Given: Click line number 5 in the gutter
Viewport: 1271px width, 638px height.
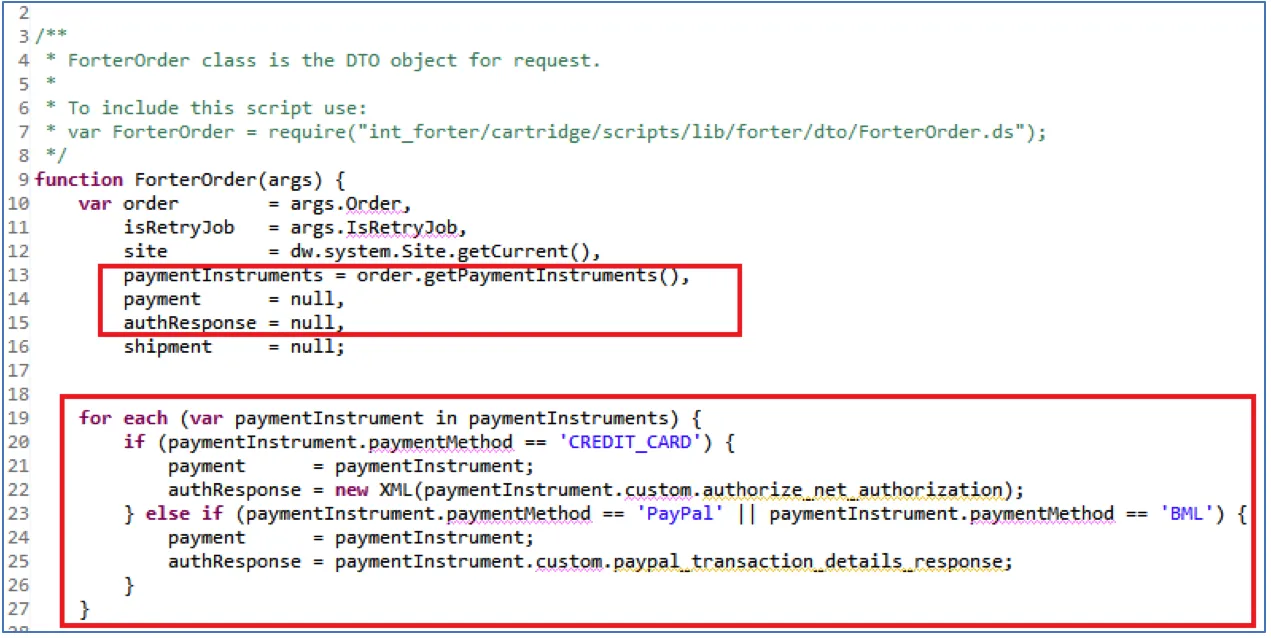Looking at the screenshot, I should click(24, 84).
